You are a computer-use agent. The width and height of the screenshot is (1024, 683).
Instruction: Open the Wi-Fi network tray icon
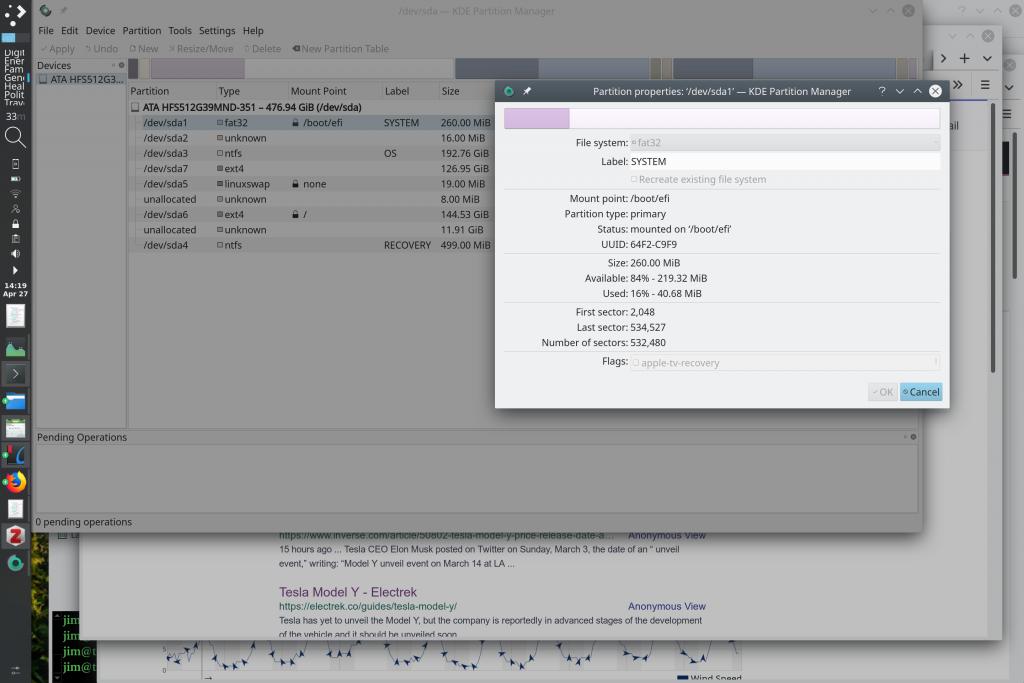click(15, 194)
